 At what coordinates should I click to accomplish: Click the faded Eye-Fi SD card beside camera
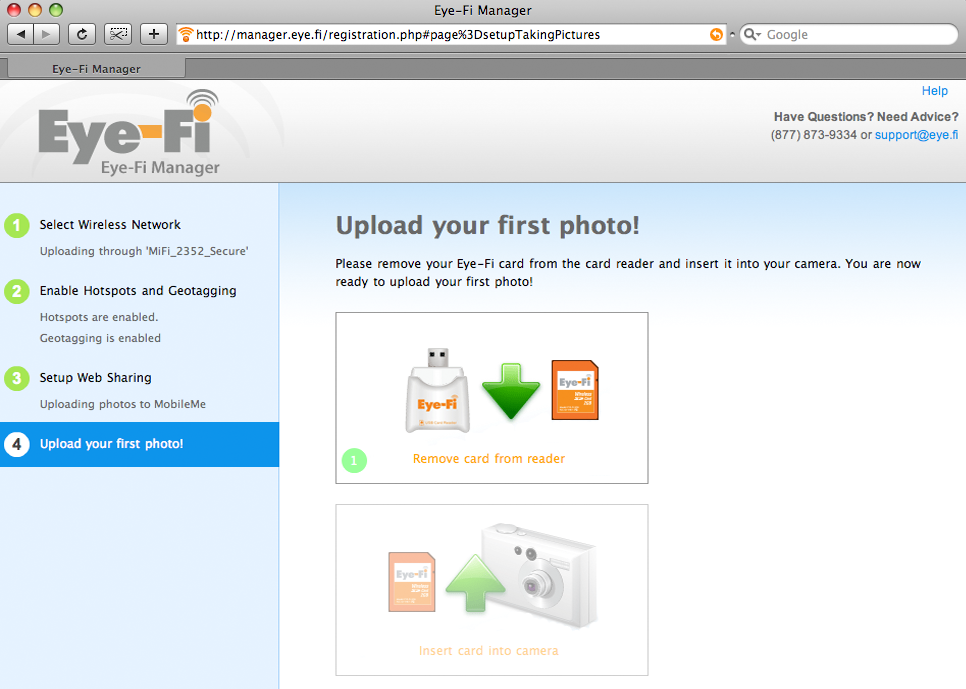point(412,582)
